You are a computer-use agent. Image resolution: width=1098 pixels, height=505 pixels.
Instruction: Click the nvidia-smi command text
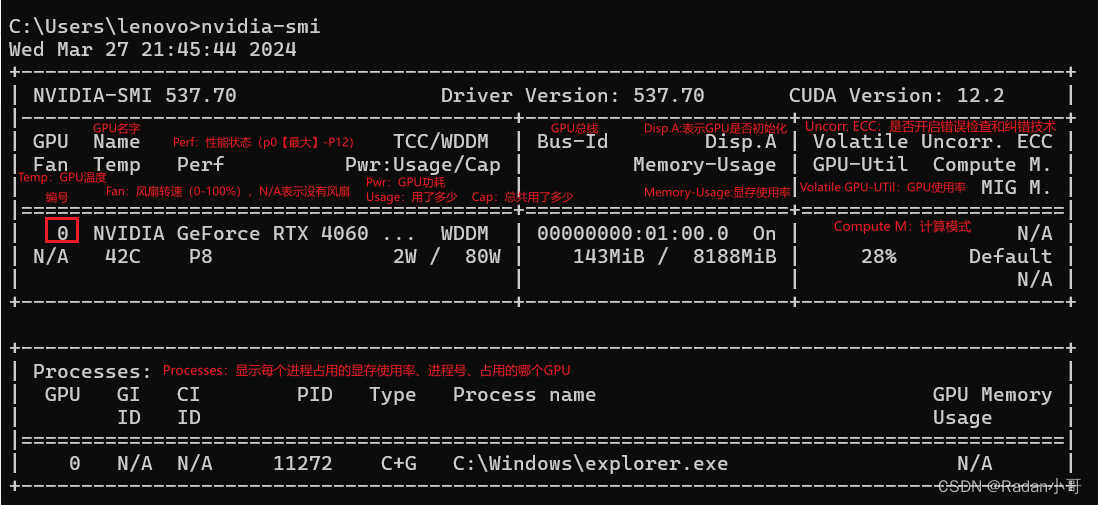pos(260,27)
